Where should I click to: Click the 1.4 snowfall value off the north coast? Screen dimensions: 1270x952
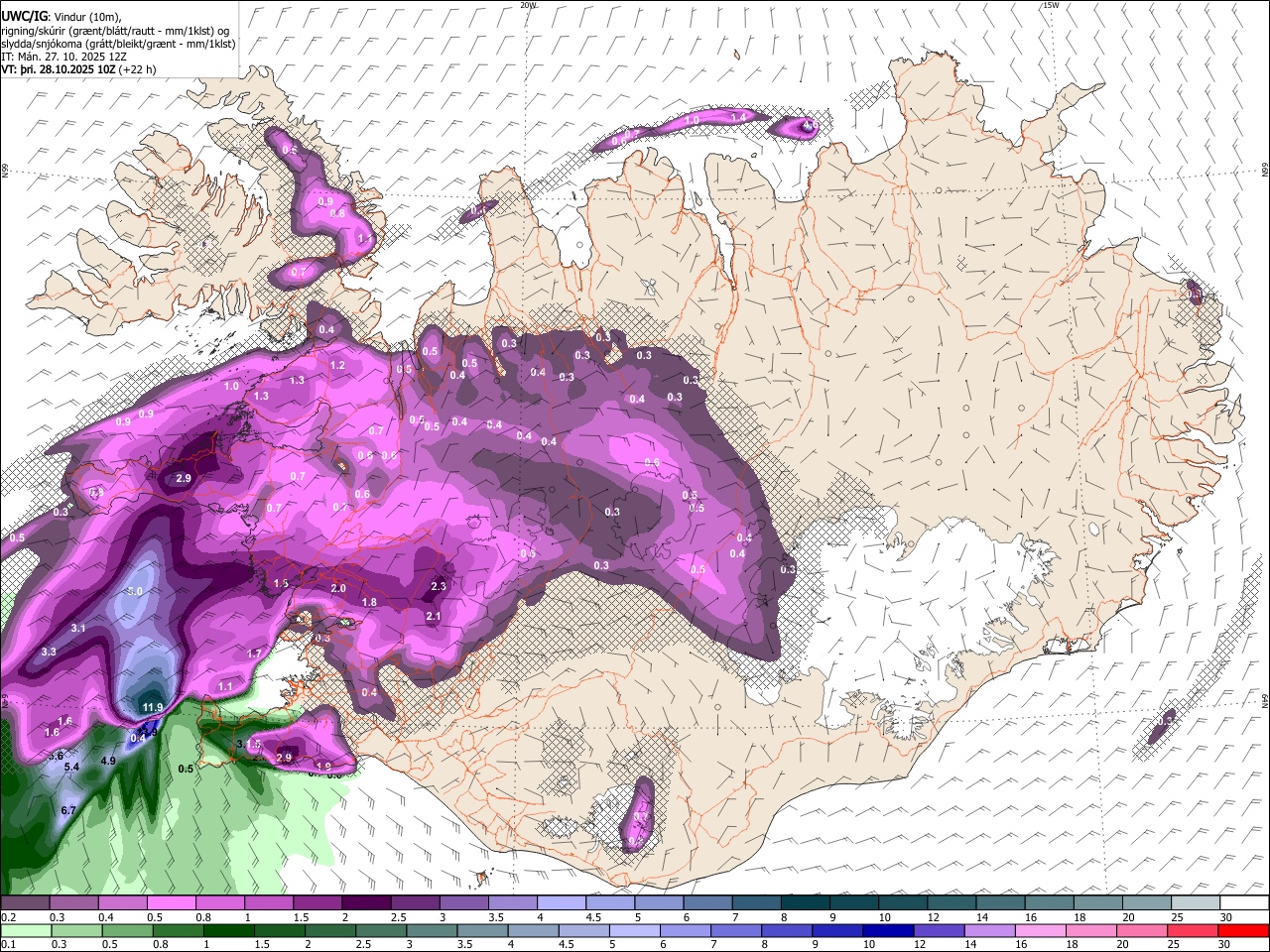coord(737,117)
